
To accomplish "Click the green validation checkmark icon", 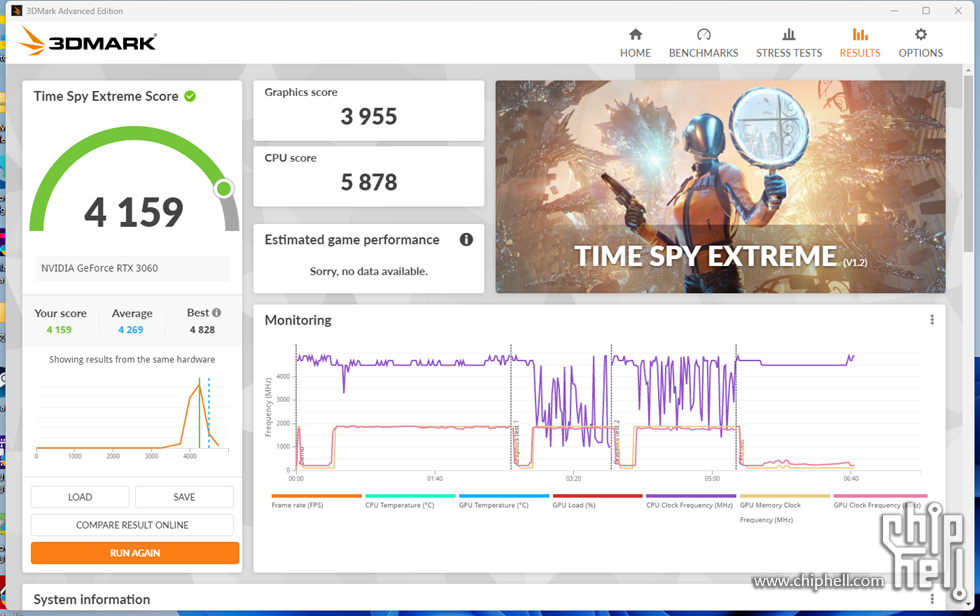I will pos(190,96).
